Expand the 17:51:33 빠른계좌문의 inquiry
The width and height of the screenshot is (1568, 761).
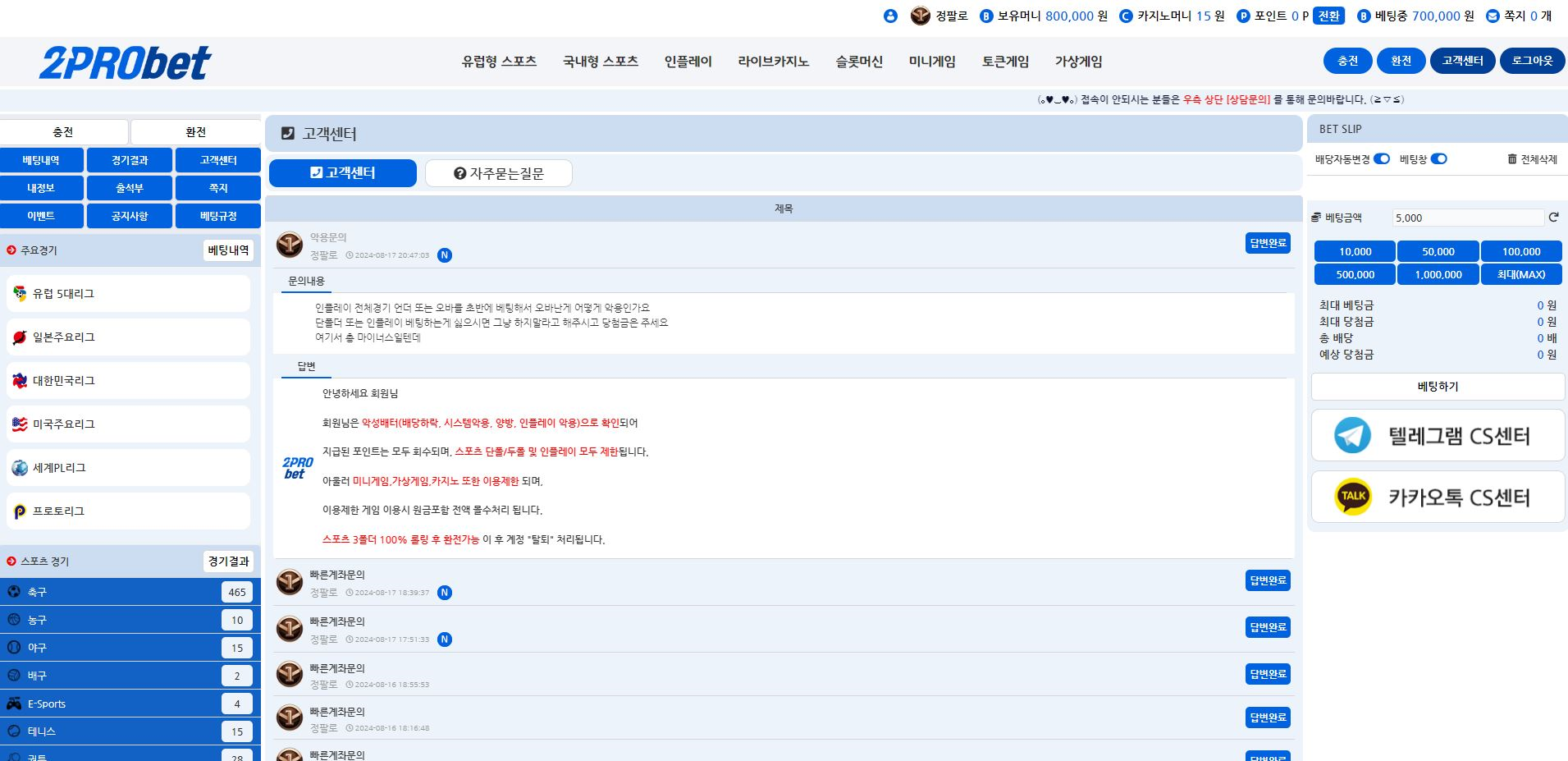(x=337, y=622)
